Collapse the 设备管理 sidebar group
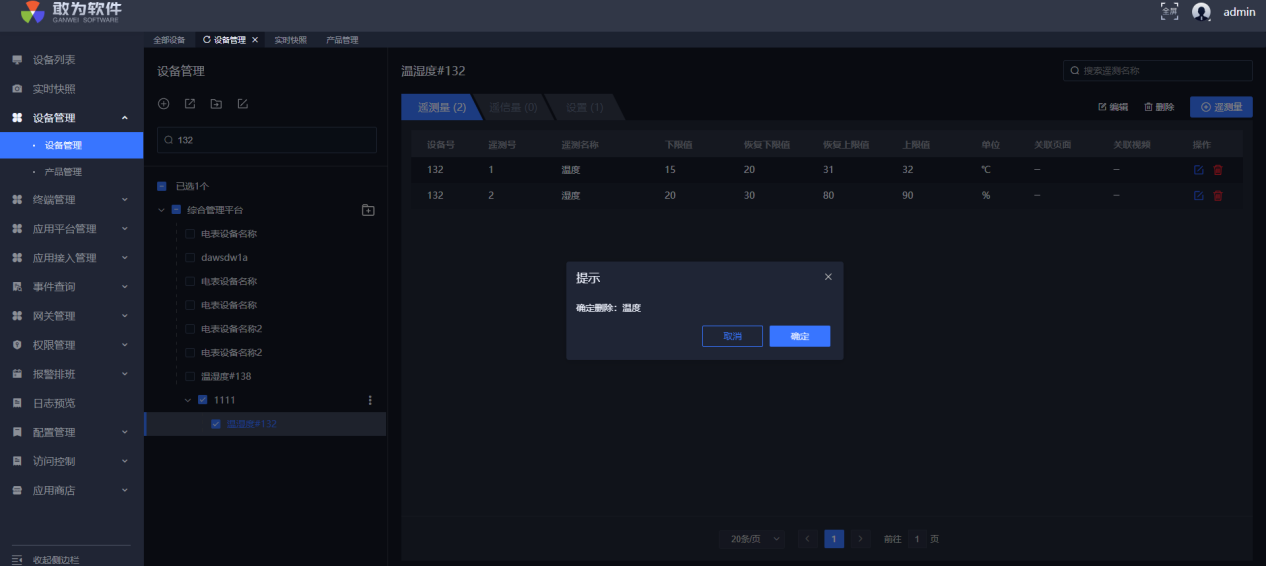Image resolution: width=1266 pixels, height=566 pixels. click(x=124, y=118)
